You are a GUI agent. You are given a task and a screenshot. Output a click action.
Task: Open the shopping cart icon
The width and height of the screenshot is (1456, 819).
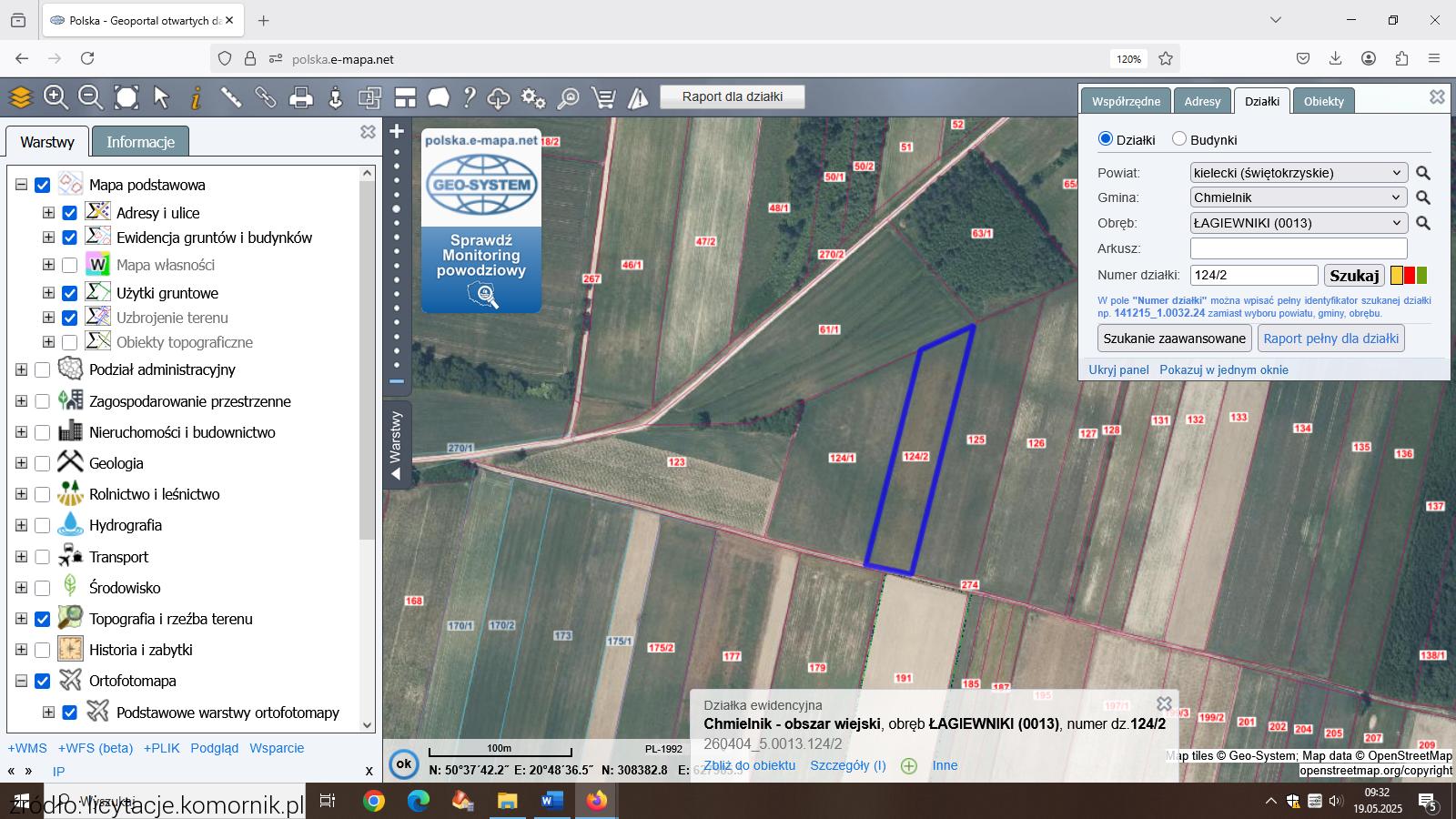(602, 97)
